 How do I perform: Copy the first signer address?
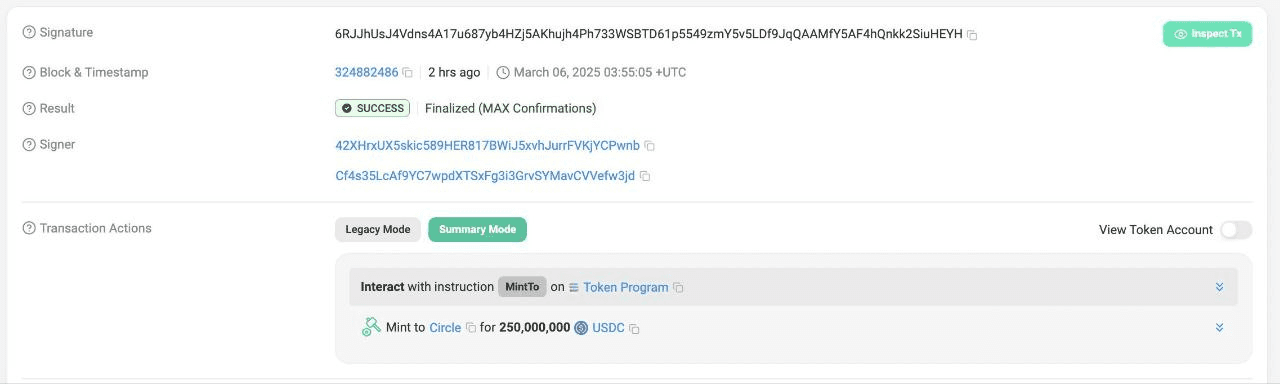click(649, 146)
